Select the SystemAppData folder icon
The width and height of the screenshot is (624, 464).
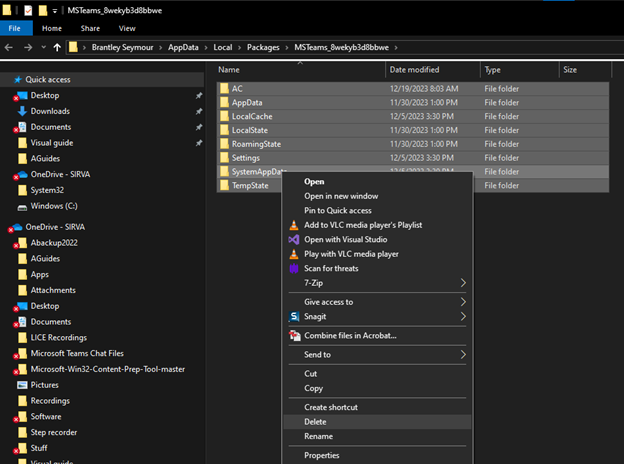pyautogui.click(x=224, y=172)
